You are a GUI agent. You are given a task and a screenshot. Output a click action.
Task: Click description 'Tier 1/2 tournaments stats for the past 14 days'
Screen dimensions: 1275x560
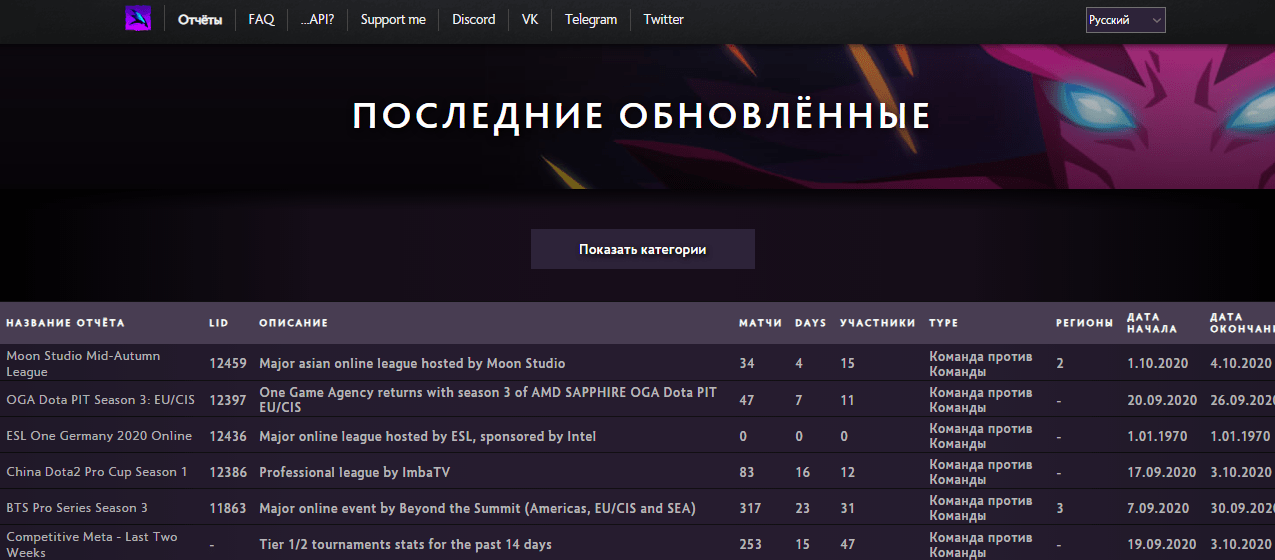pyautogui.click(x=405, y=544)
